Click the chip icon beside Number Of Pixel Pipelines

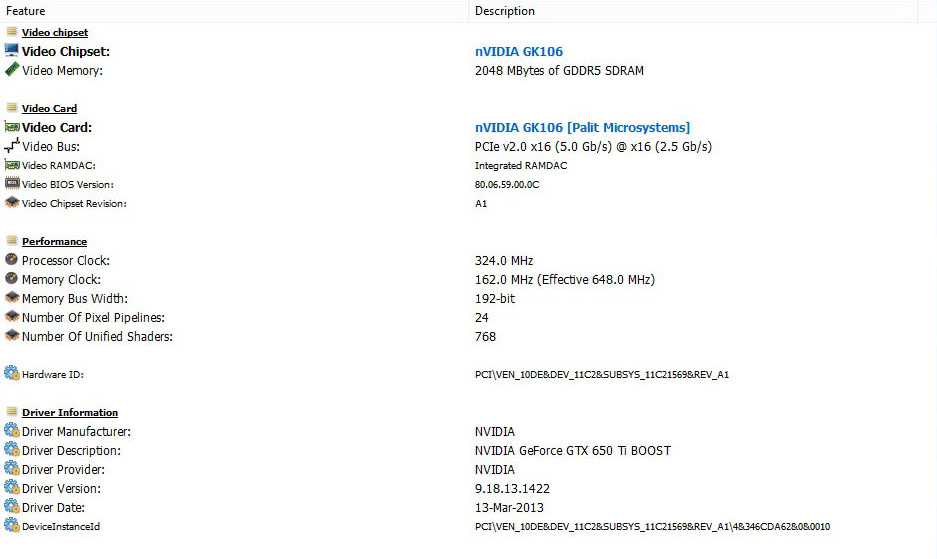click(x=12, y=316)
